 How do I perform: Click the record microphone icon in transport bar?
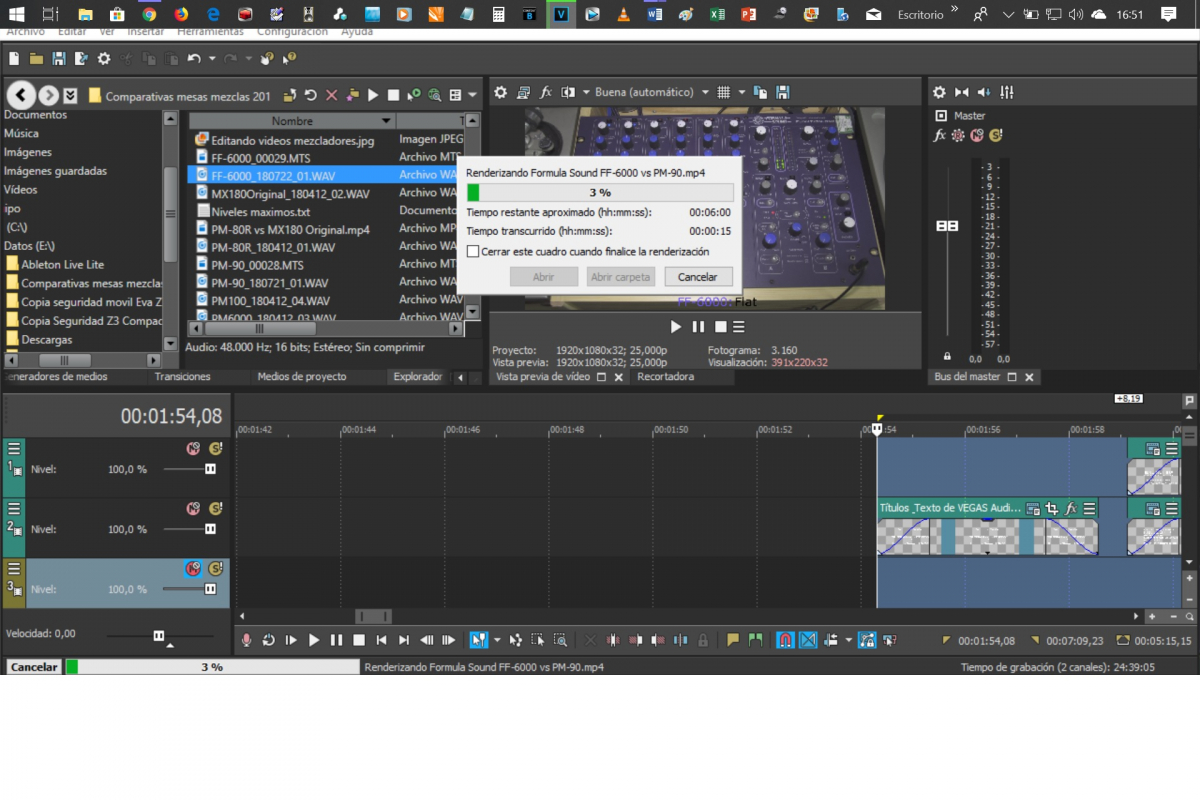click(247, 640)
